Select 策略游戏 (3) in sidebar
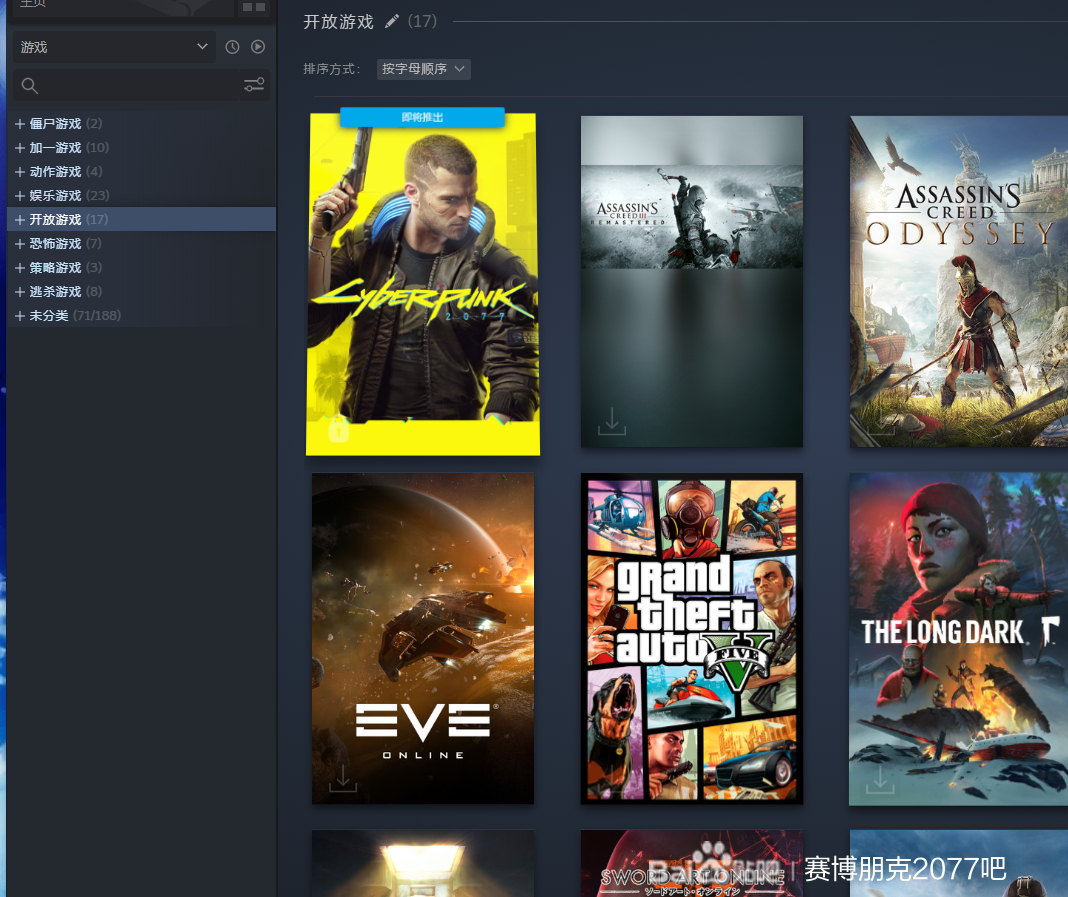This screenshot has width=1068, height=897. tap(141, 268)
